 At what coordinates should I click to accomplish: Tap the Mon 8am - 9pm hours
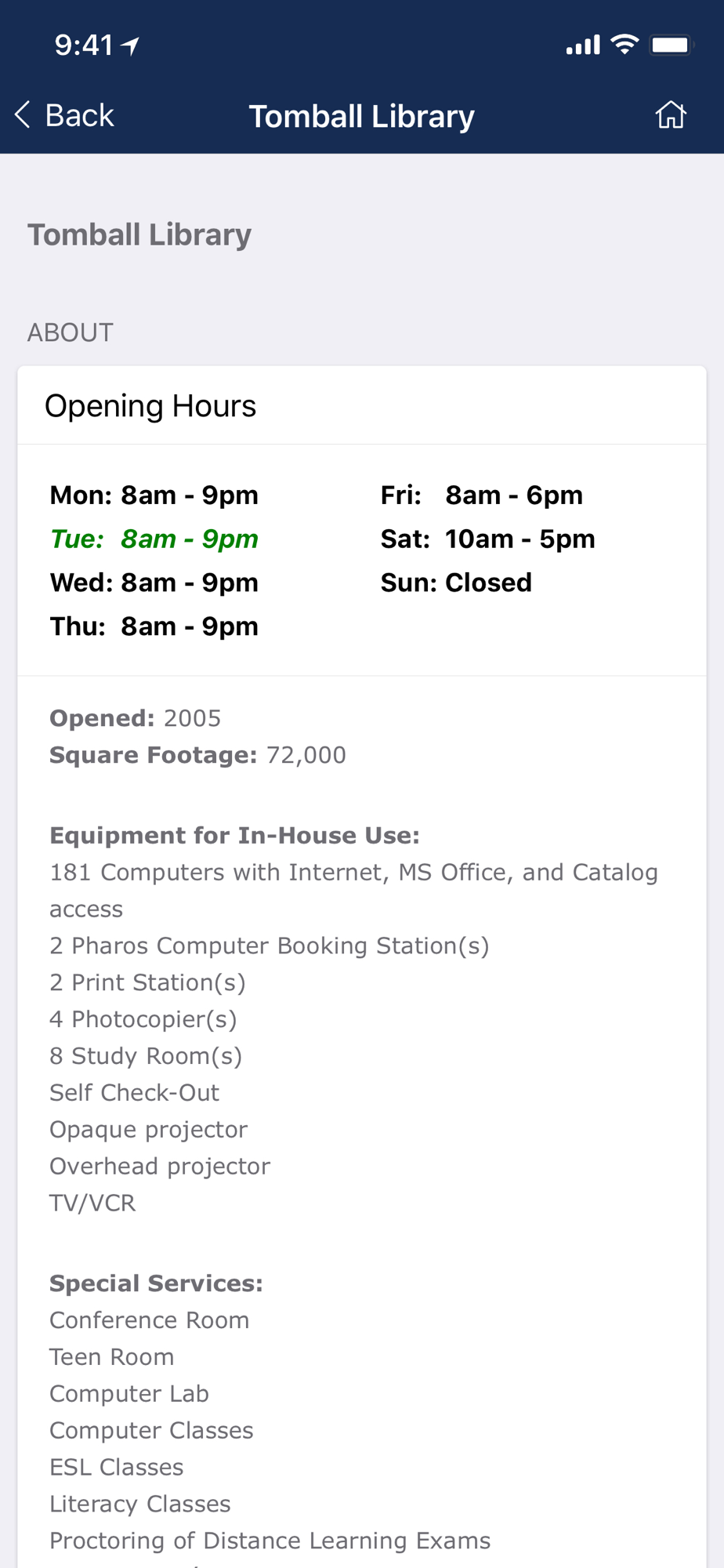tap(154, 495)
